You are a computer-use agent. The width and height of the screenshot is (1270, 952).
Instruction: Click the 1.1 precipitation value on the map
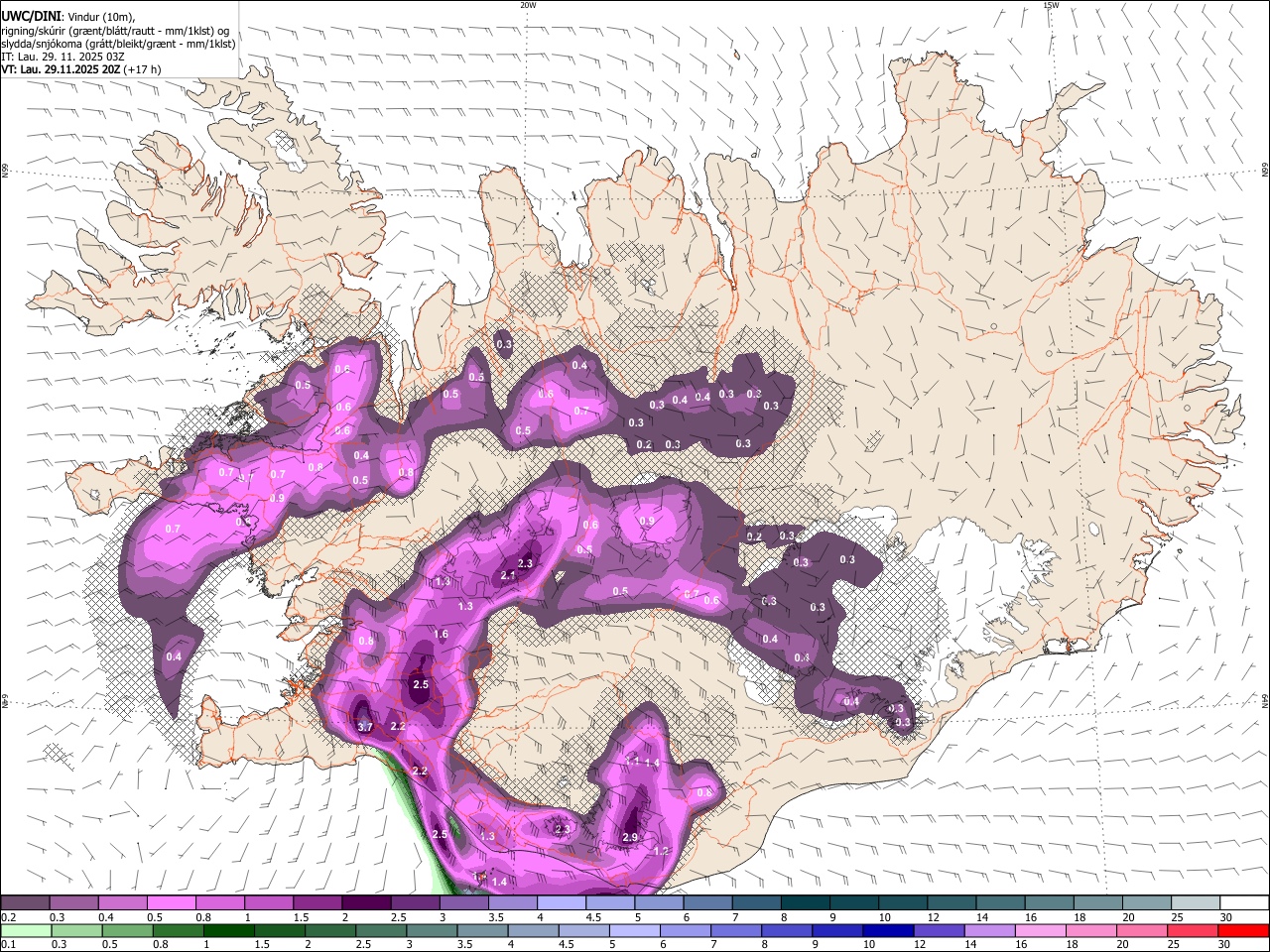coord(633,762)
